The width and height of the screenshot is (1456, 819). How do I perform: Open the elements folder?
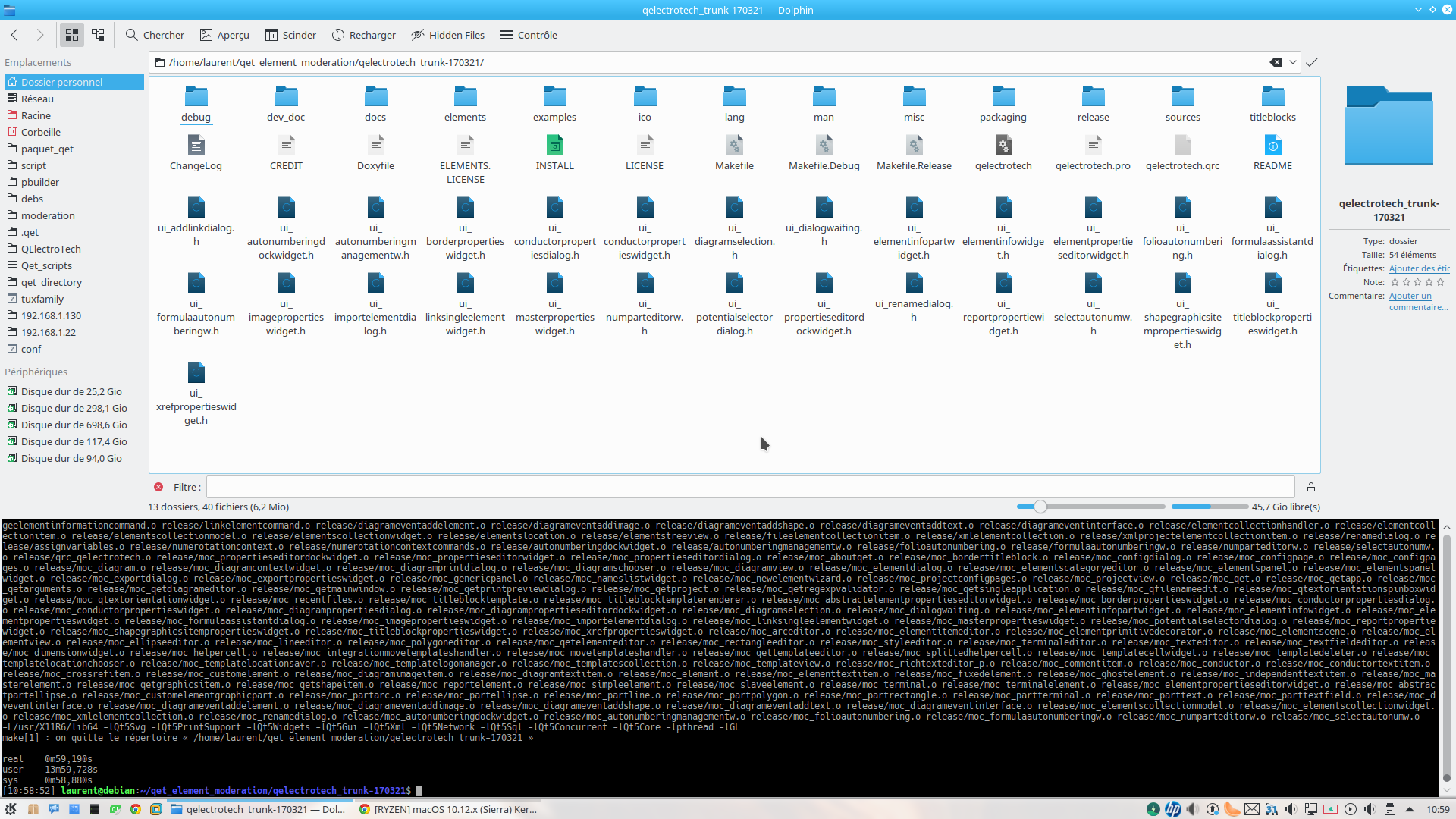465,104
